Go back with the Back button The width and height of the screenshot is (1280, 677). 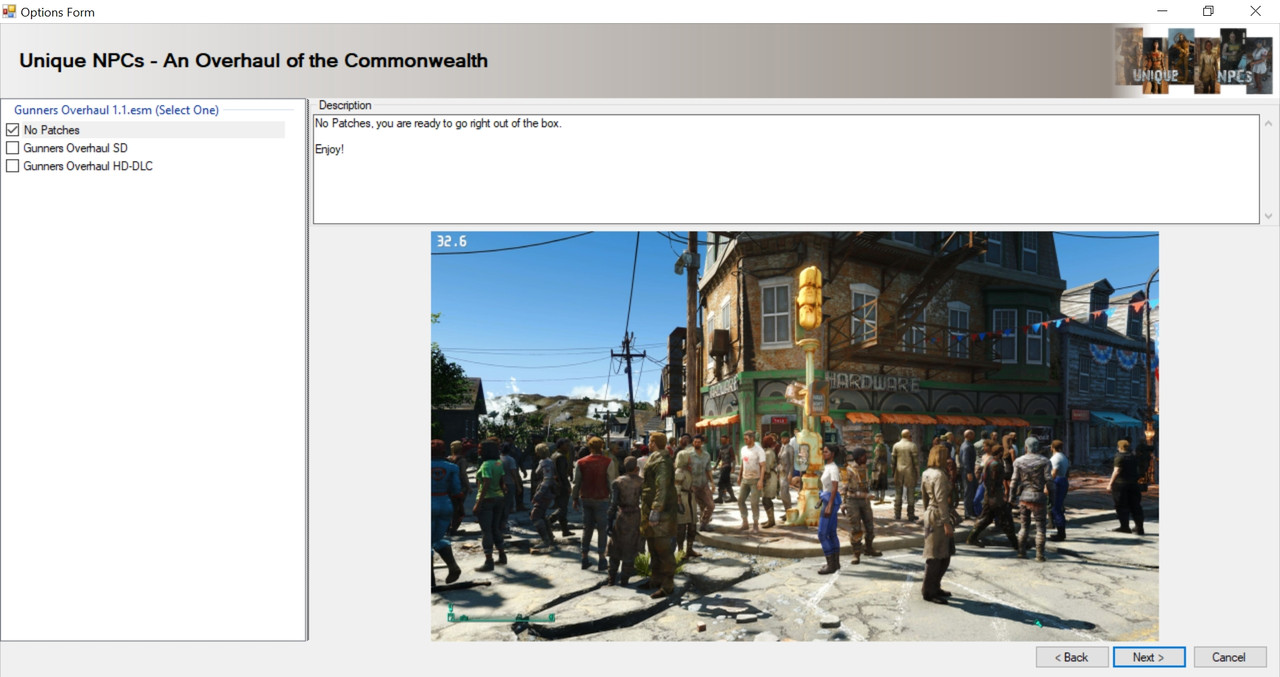[1072, 657]
